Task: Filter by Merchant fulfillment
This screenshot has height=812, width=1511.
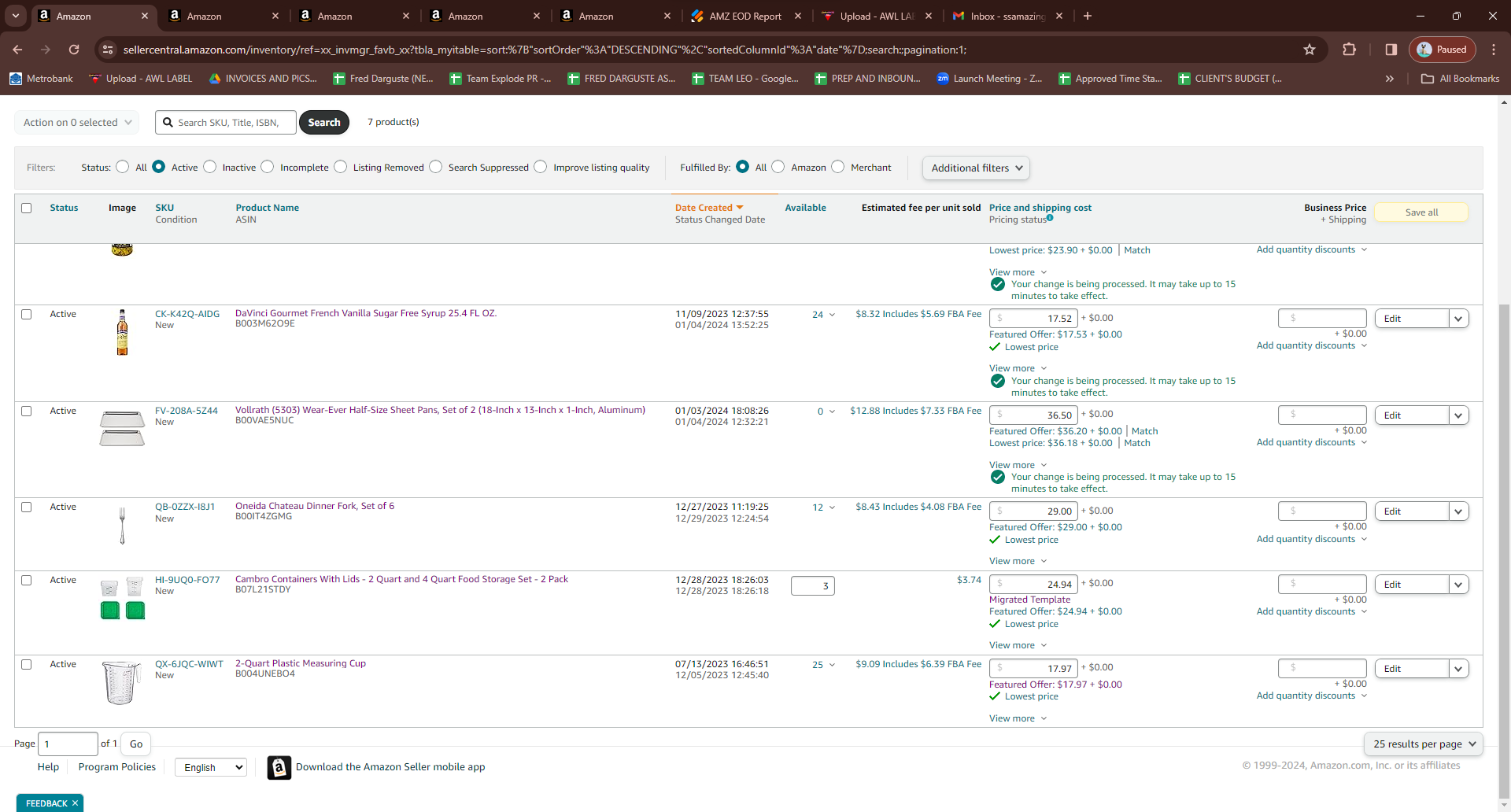Action: (838, 167)
